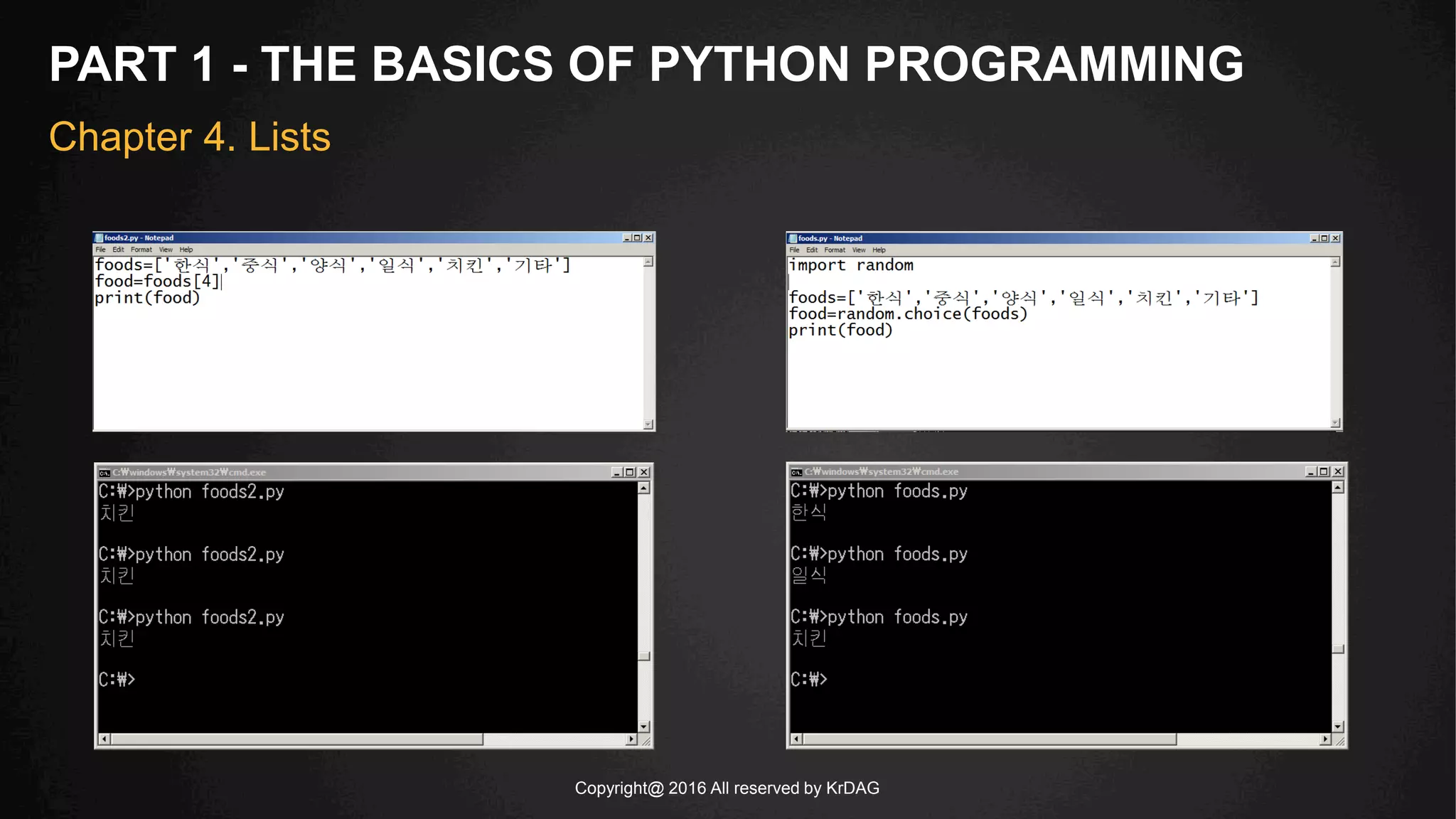1456x819 pixels.
Task: Open Edit menu in foods.py Notepad
Action: coord(811,250)
